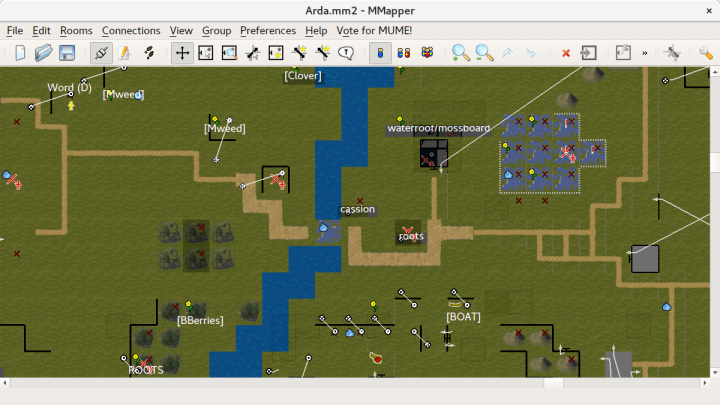Click the horizontal scrollbar left arrow
The height and width of the screenshot is (405, 720).
5,382
